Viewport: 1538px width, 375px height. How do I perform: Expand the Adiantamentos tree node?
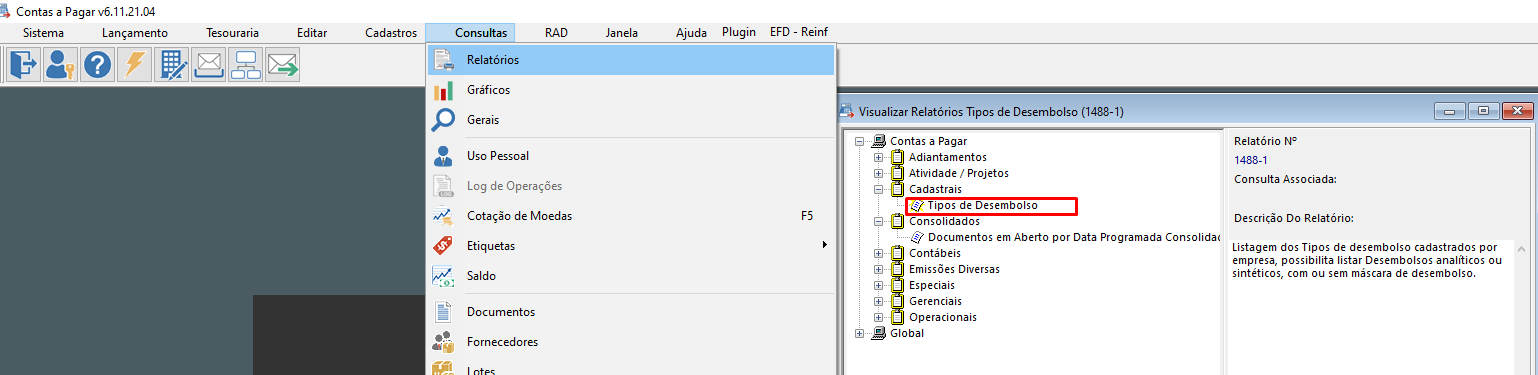pyautogui.click(x=878, y=157)
